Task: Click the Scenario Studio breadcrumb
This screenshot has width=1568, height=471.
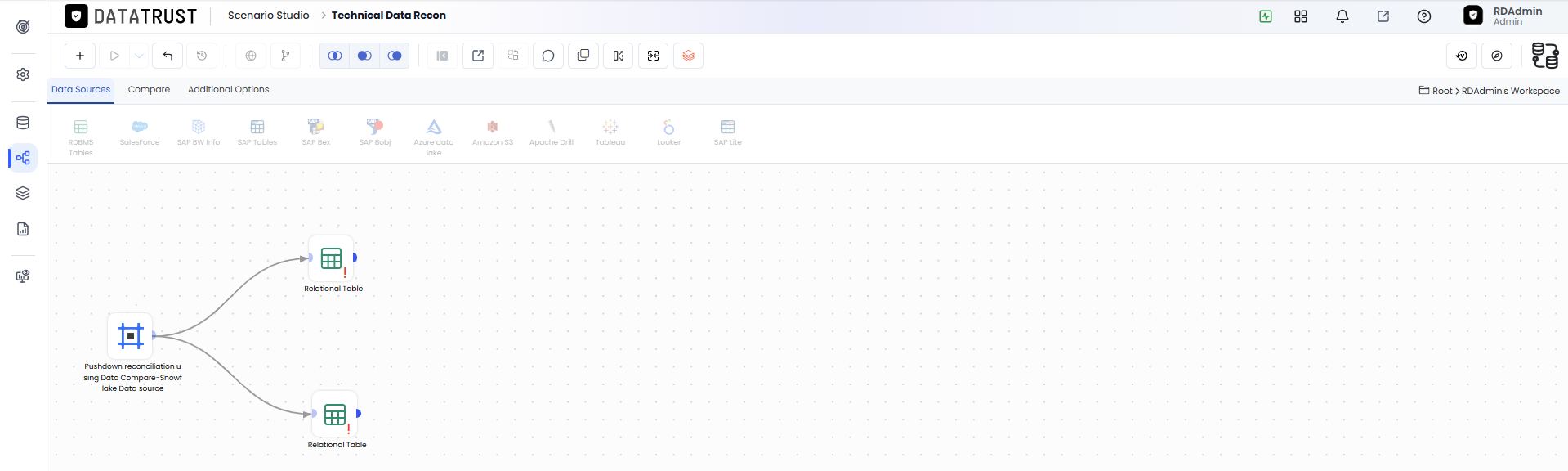Action: point(268,16)
